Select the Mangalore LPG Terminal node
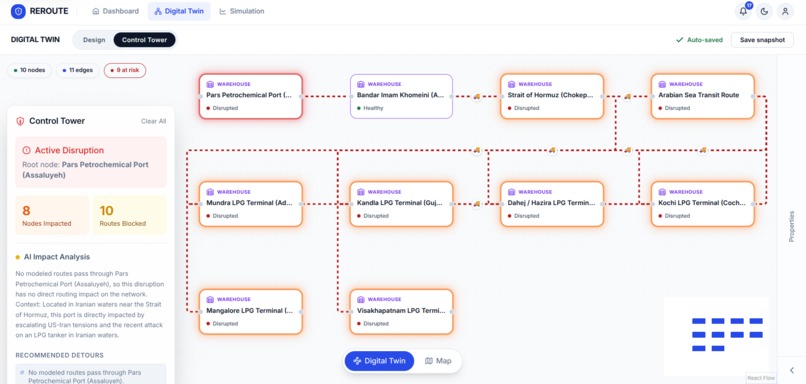Screen dimensions: 806x384 click(x=251, y=312)
